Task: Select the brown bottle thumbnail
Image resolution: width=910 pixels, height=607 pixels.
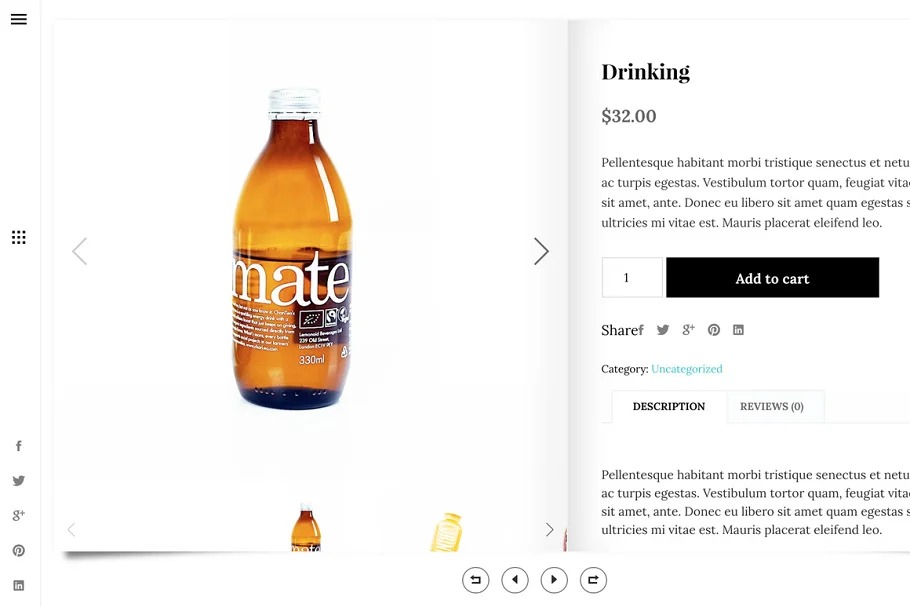Action: pyautogui.click(x=305, y=530)
